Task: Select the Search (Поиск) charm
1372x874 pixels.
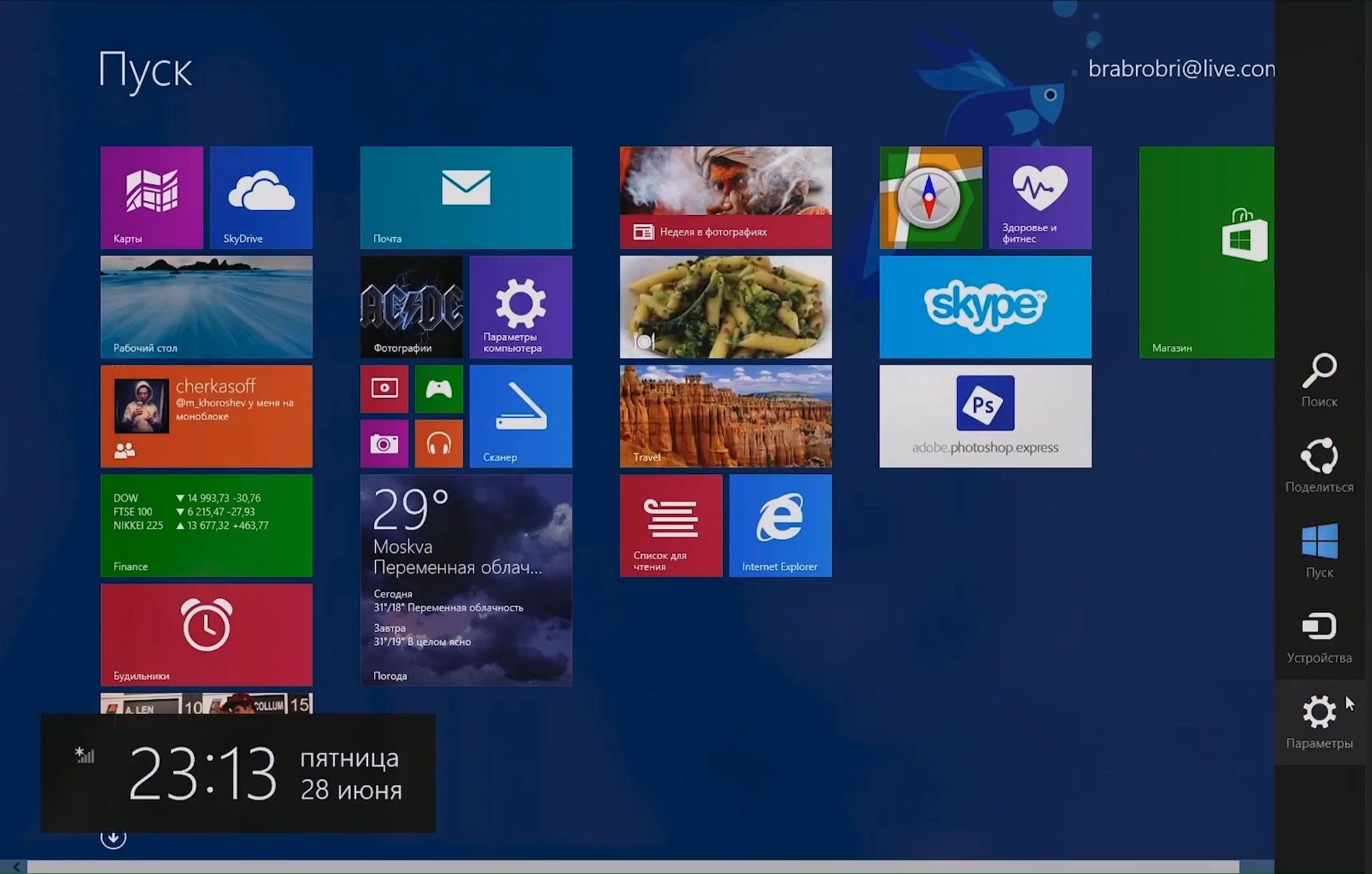Action: pos(1319,380)
